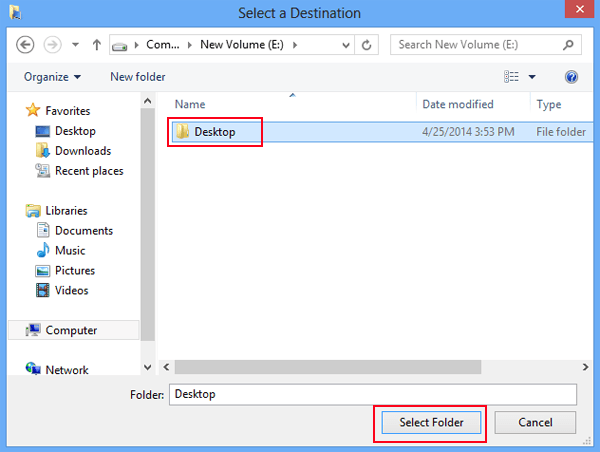Click the Forward navigation arrow
This screenshot has height=452, width=600.
(52, 45)
